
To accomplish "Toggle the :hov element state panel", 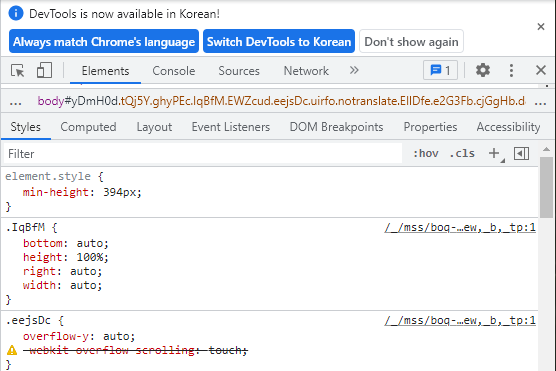I will [x=426, y=154].
